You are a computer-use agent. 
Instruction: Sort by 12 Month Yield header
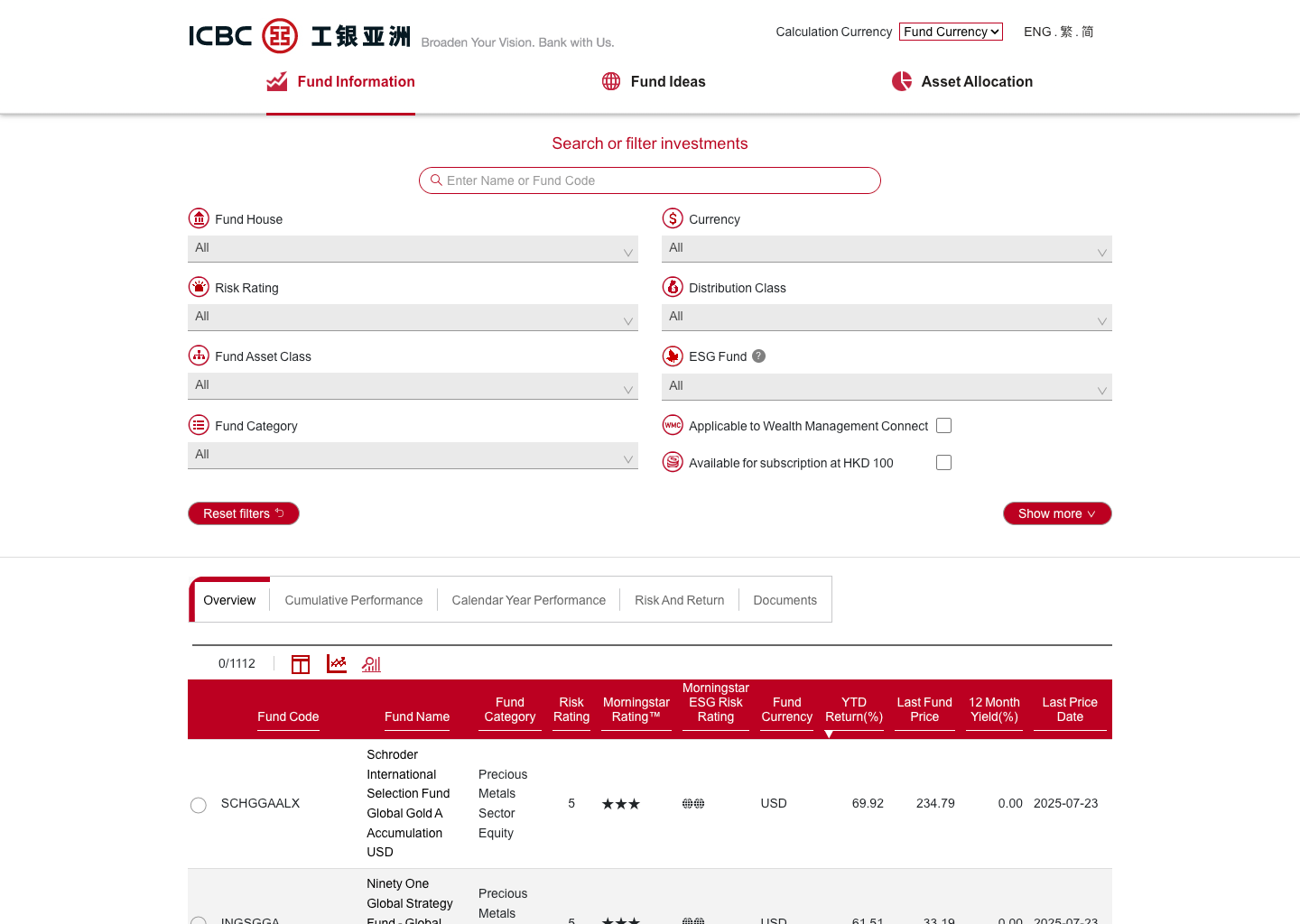tap(994, 709)
